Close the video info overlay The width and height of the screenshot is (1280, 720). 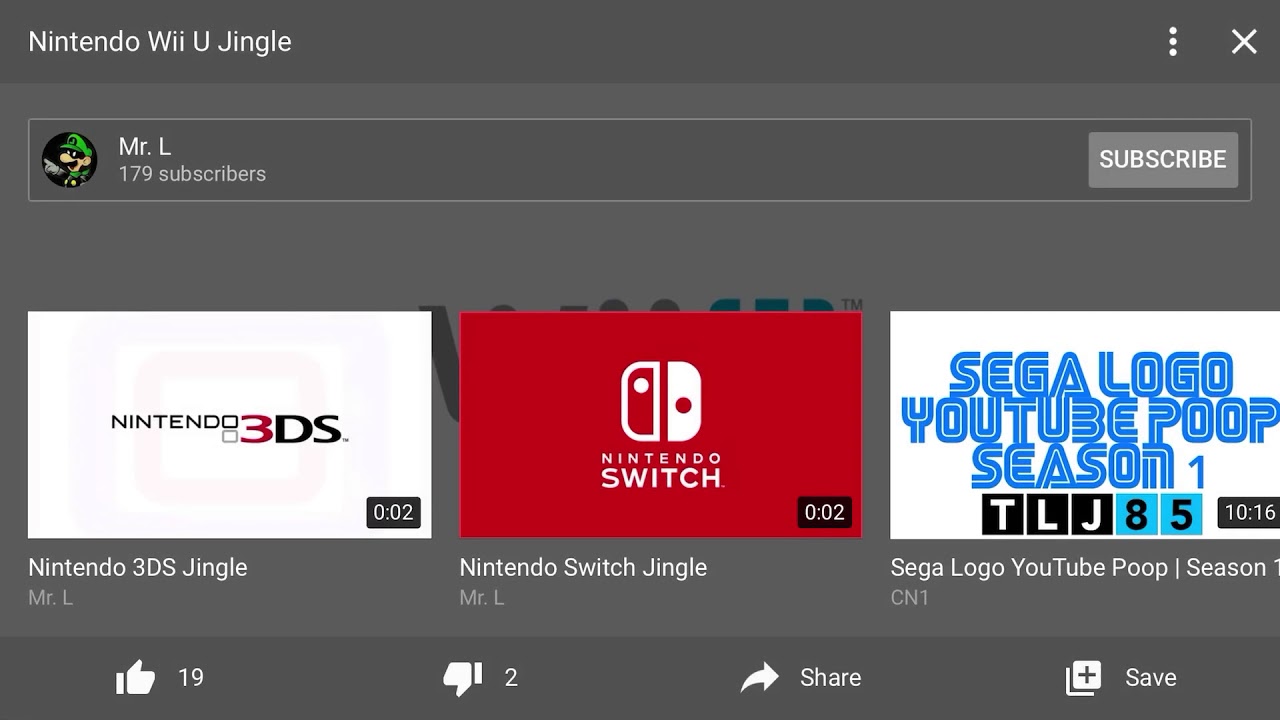pyautogui.click(x=1244, y=41)
